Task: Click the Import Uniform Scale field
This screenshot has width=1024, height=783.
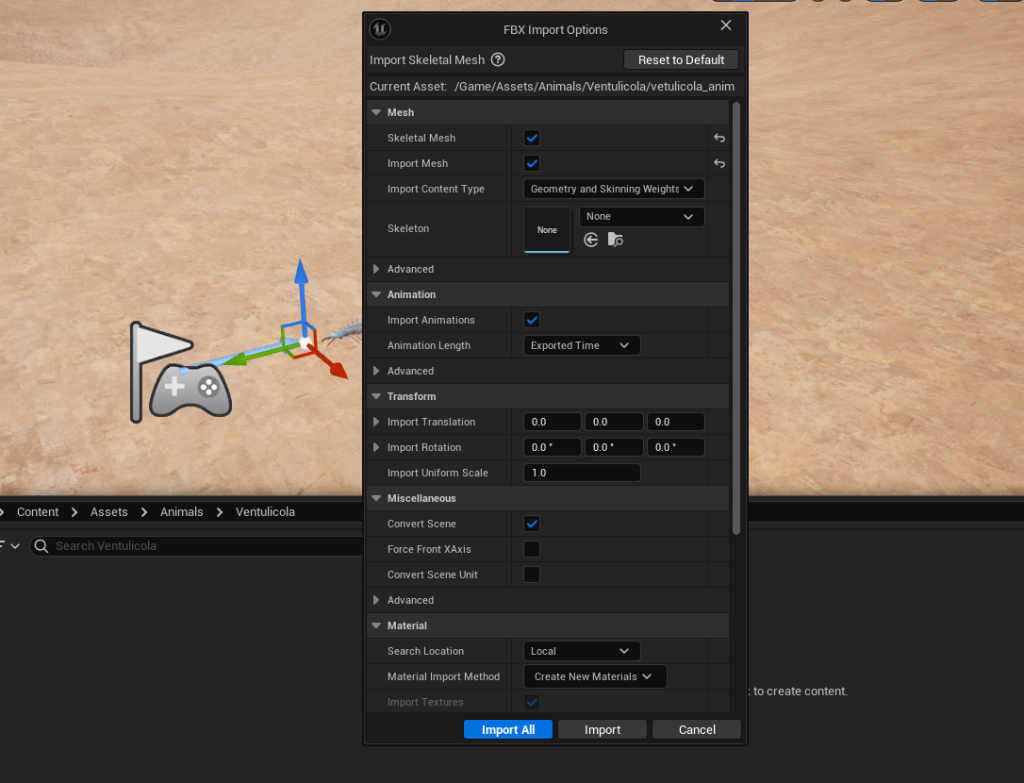Action: point(581,473)
